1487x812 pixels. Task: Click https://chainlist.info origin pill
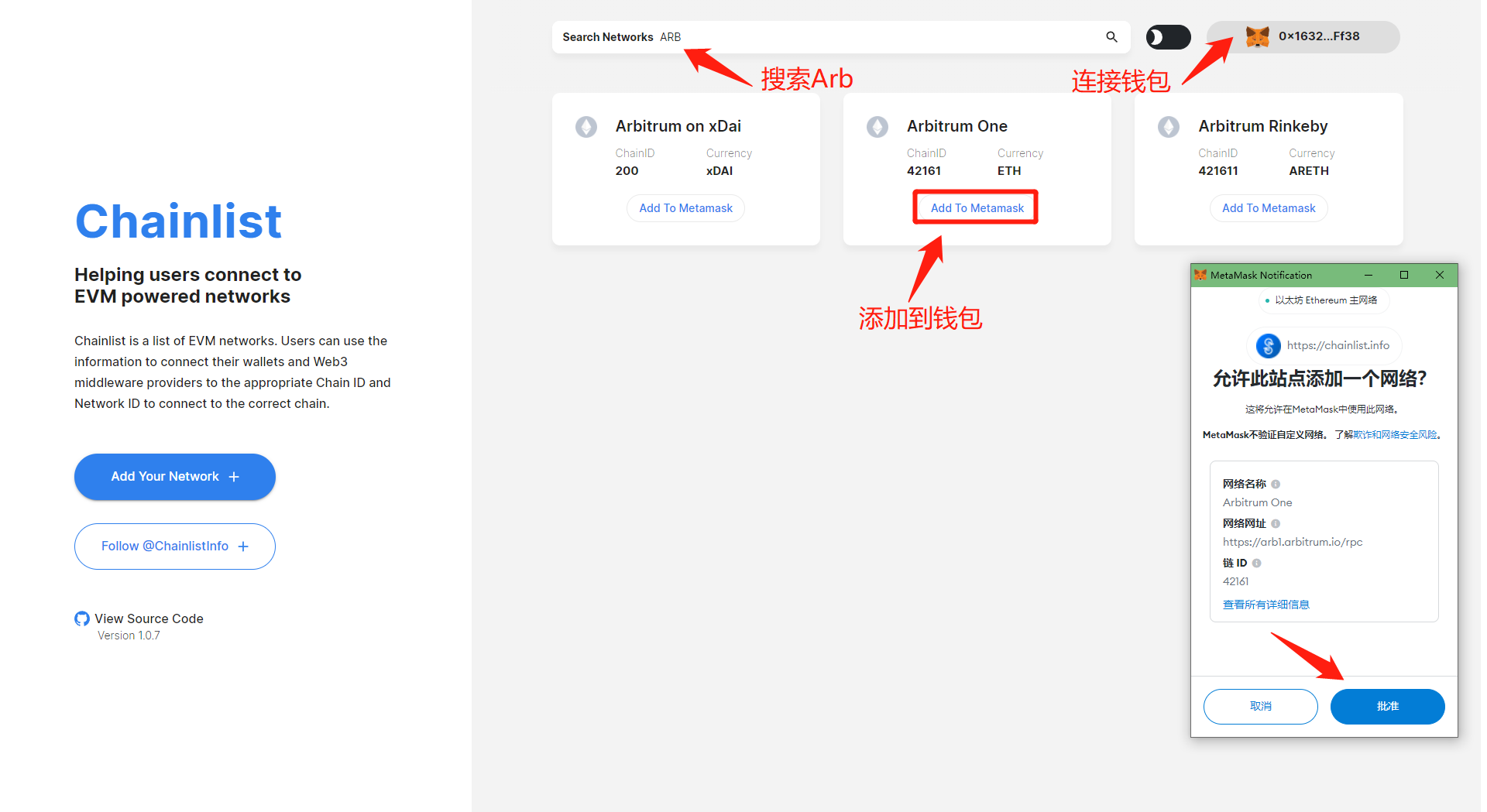(x=1324, y=345)
